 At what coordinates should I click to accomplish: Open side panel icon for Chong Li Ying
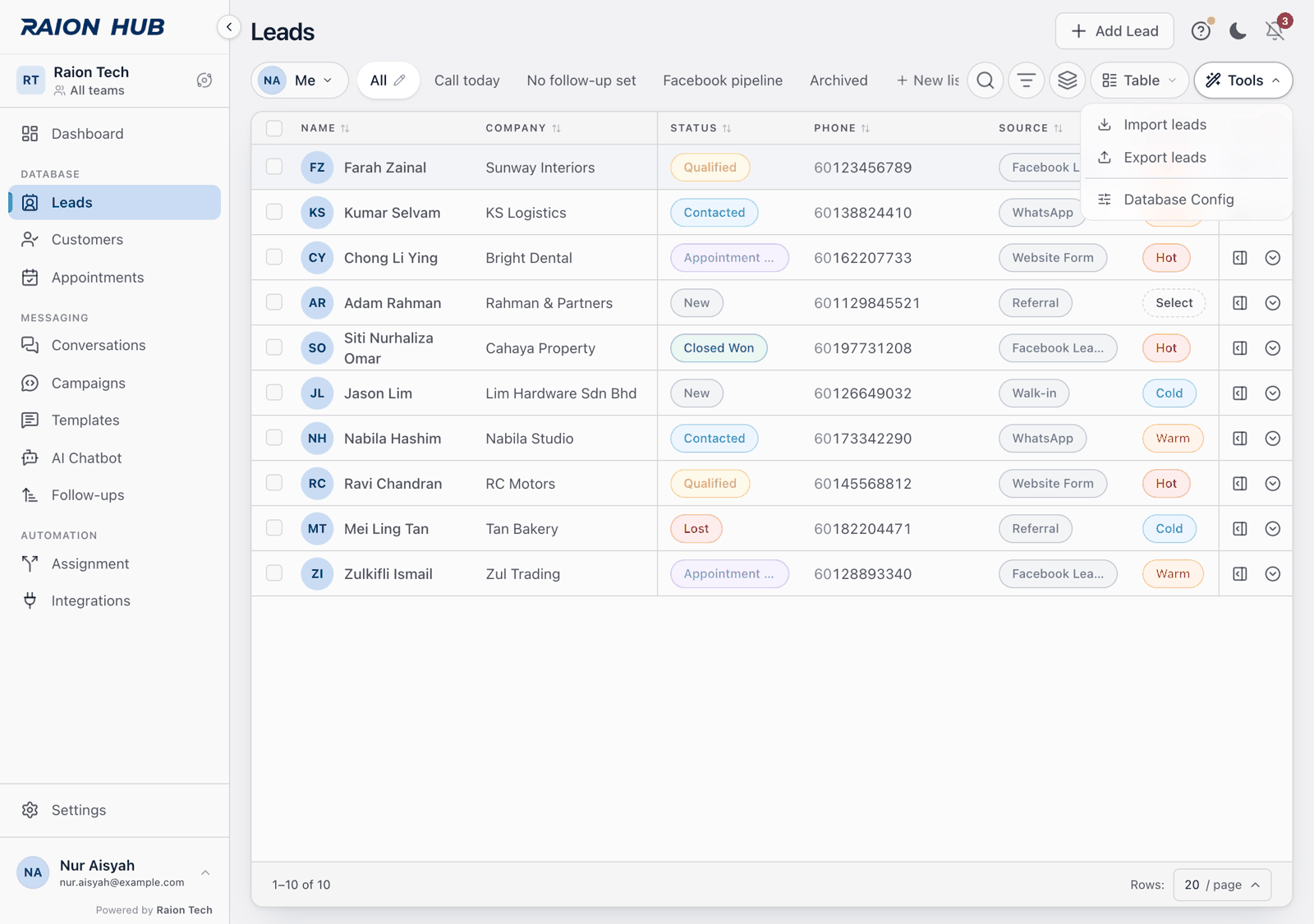pos(1240,258)
